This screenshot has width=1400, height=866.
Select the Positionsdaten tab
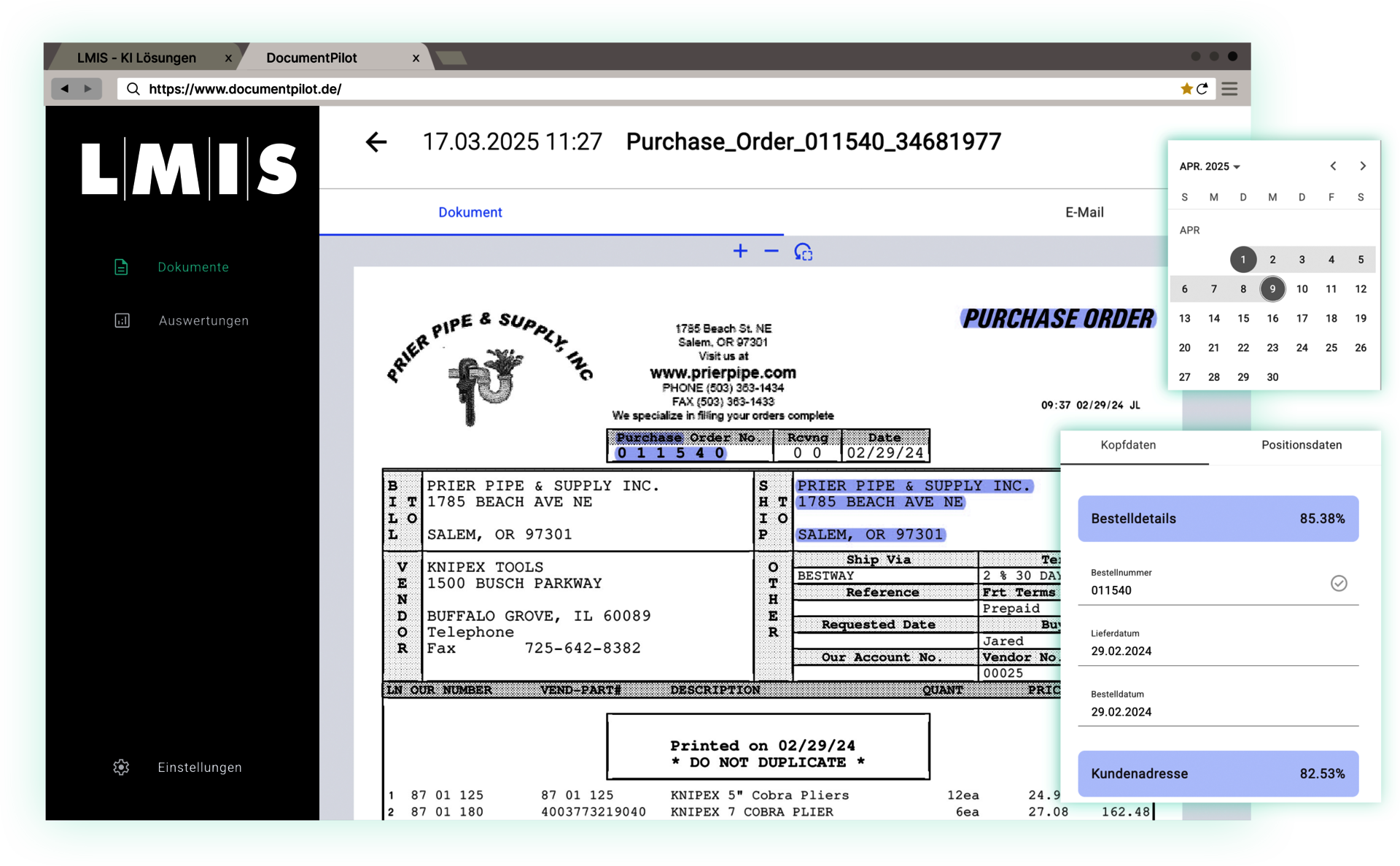[x=1302, y=445]
